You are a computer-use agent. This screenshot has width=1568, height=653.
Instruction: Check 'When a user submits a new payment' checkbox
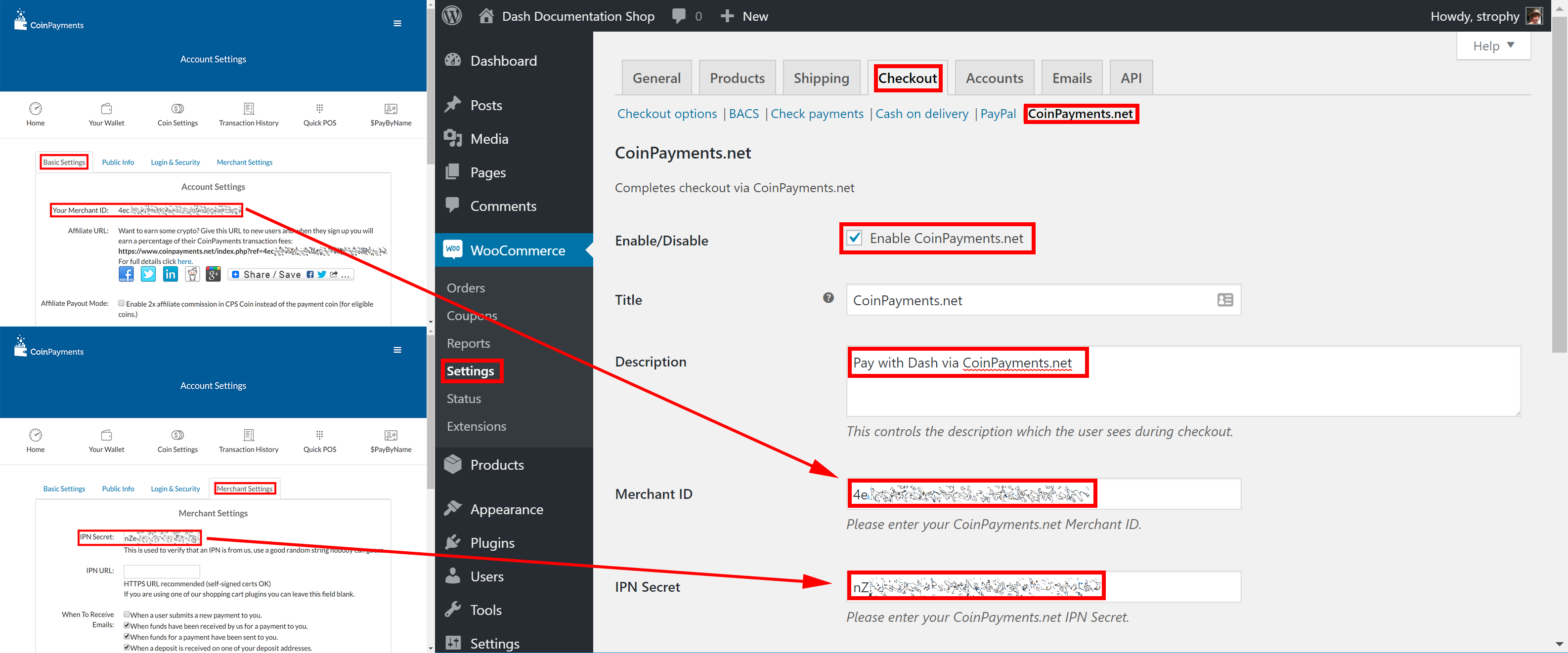[127, 614]
